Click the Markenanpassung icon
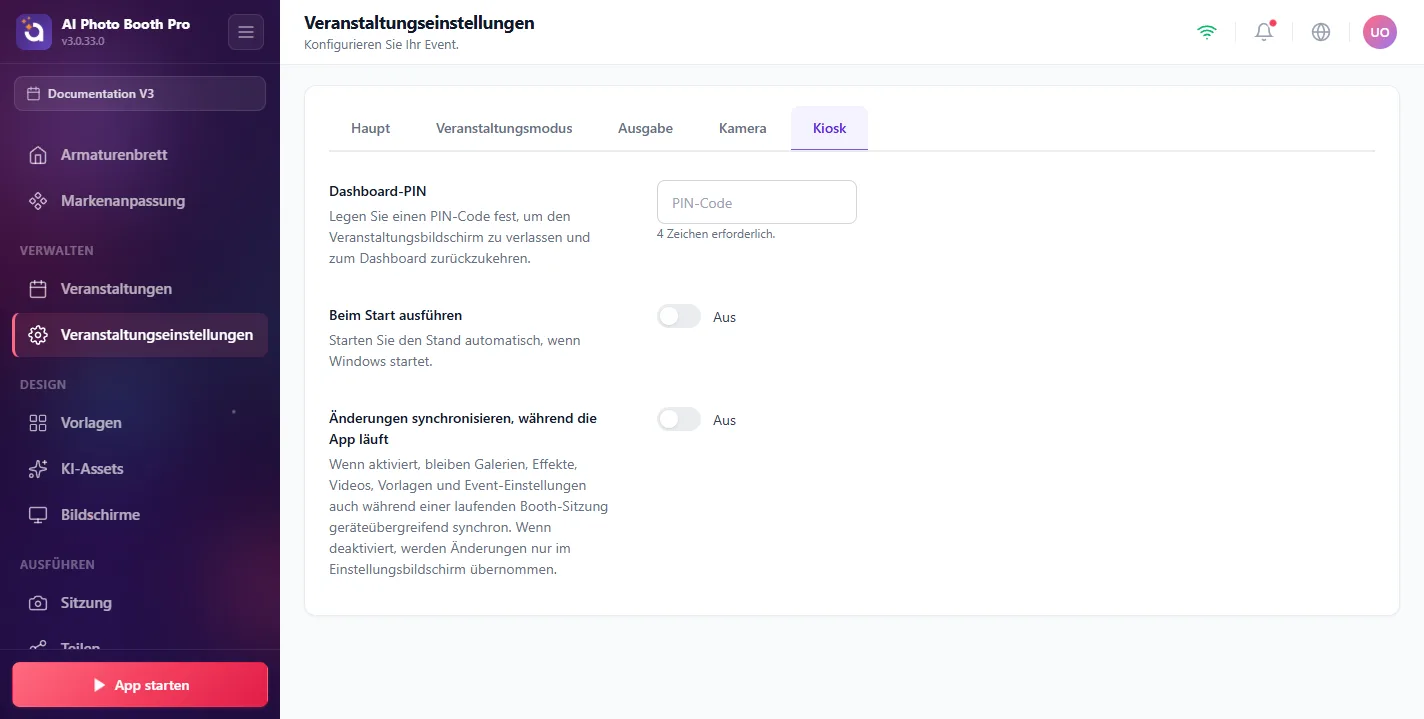The height and width of the screenshot is (719, 1424). (38, 201)
